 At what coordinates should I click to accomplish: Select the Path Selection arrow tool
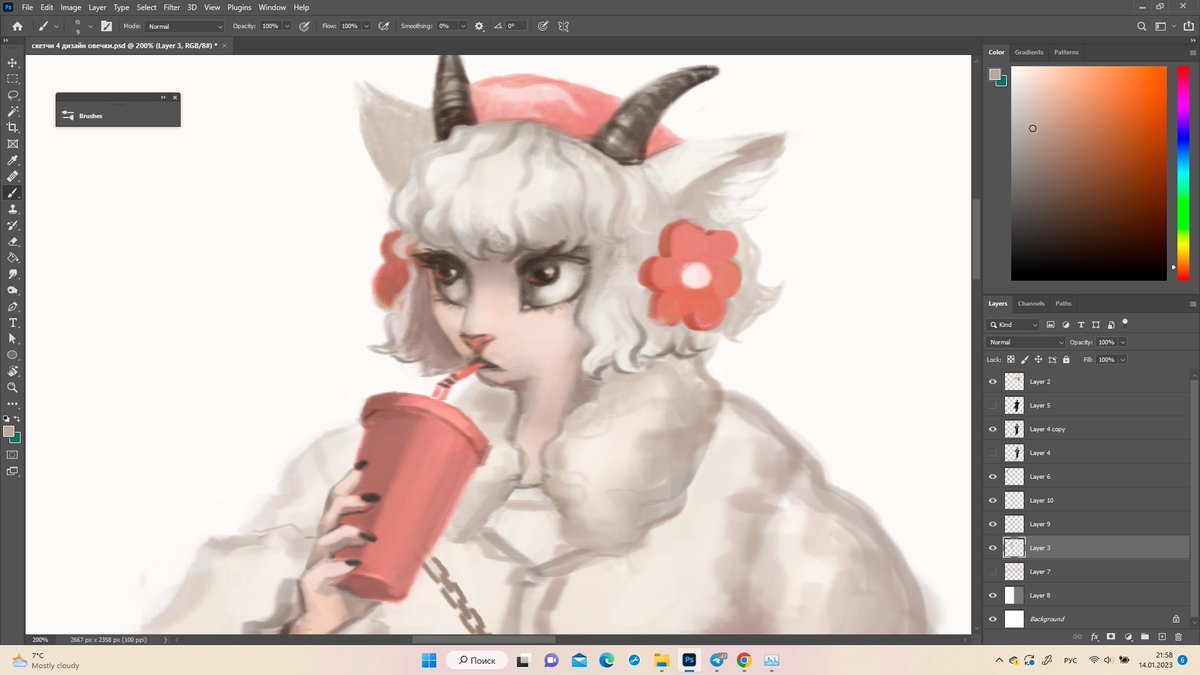pyautogui.click(x=13, y=338)
